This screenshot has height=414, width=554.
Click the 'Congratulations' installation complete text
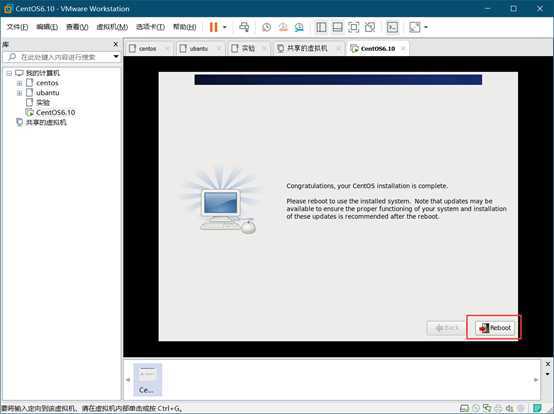pos(367,186)
